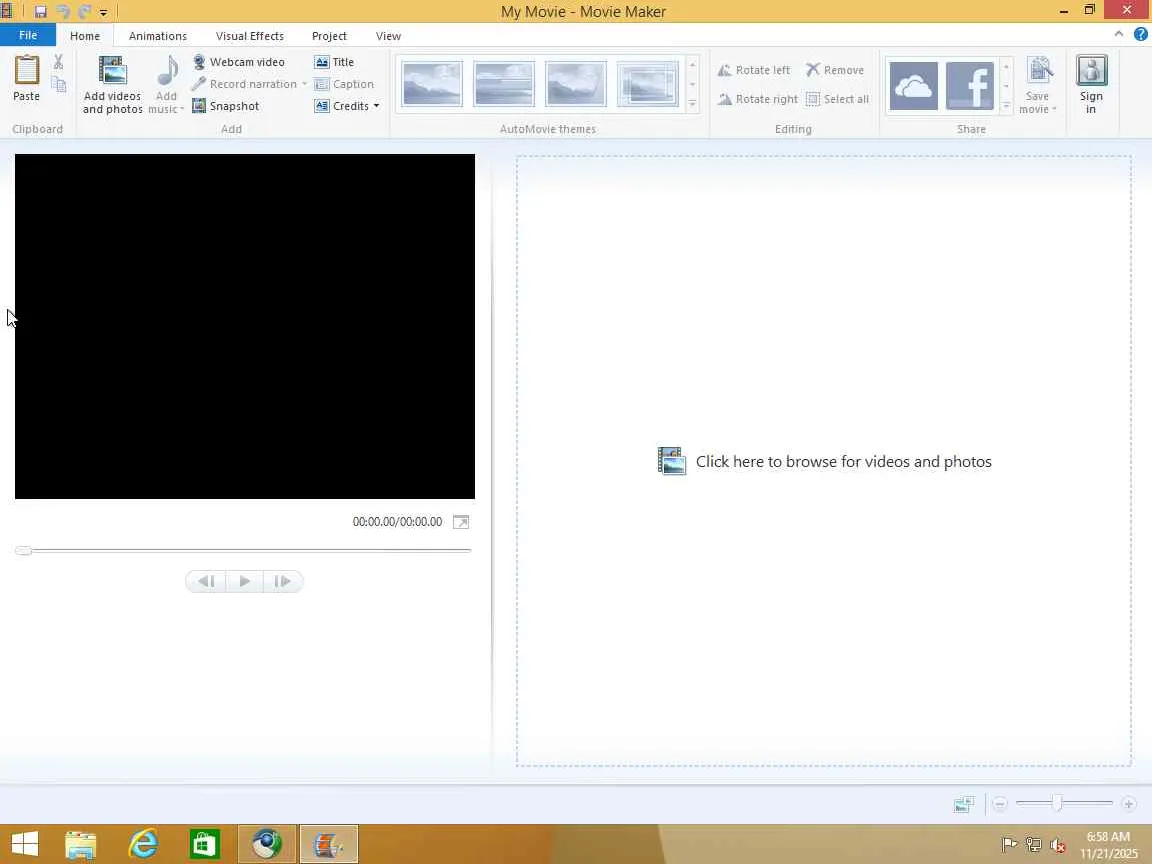This screenshot has width=1152, height=864.
Task: Go to next frame button
Action: coord(283,581)
